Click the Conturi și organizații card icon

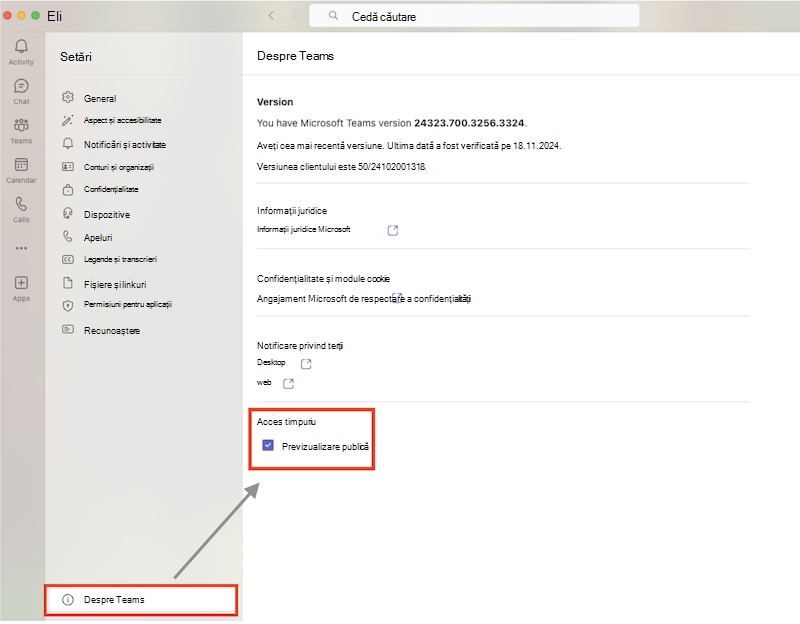(x=68, y=167)
